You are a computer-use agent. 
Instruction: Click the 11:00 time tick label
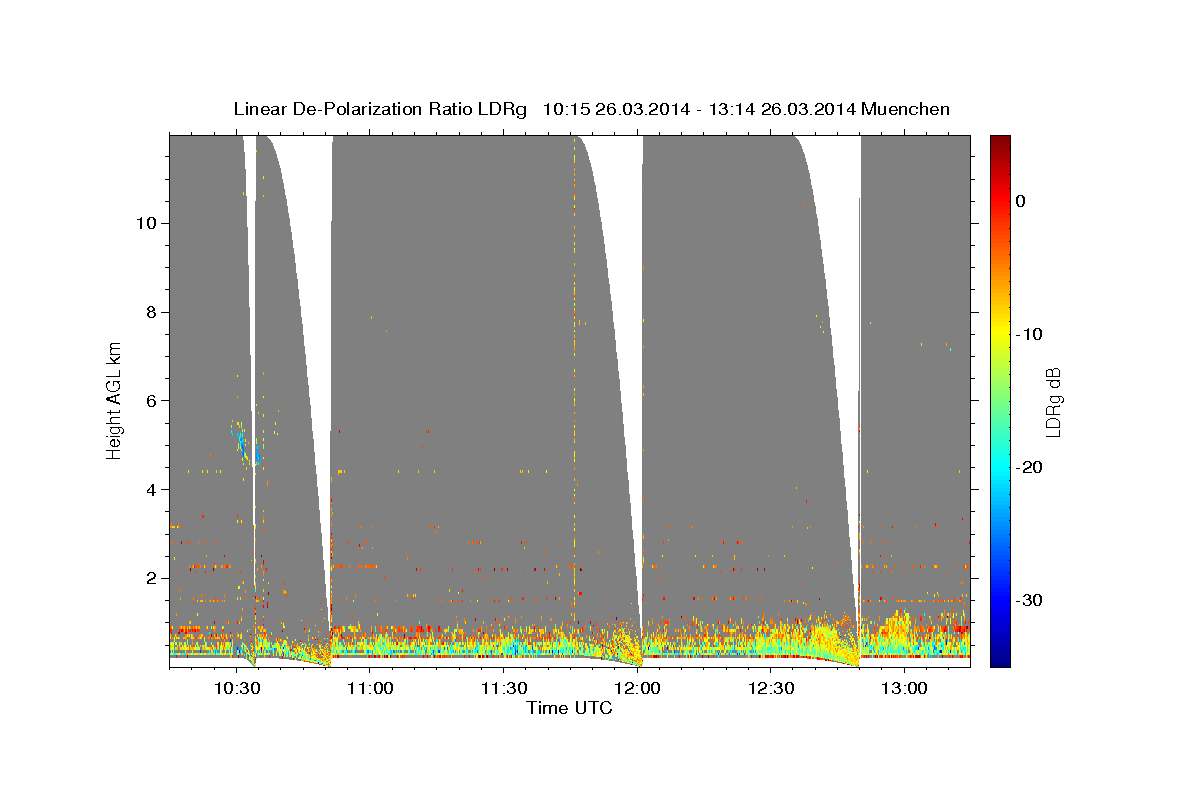370,688
